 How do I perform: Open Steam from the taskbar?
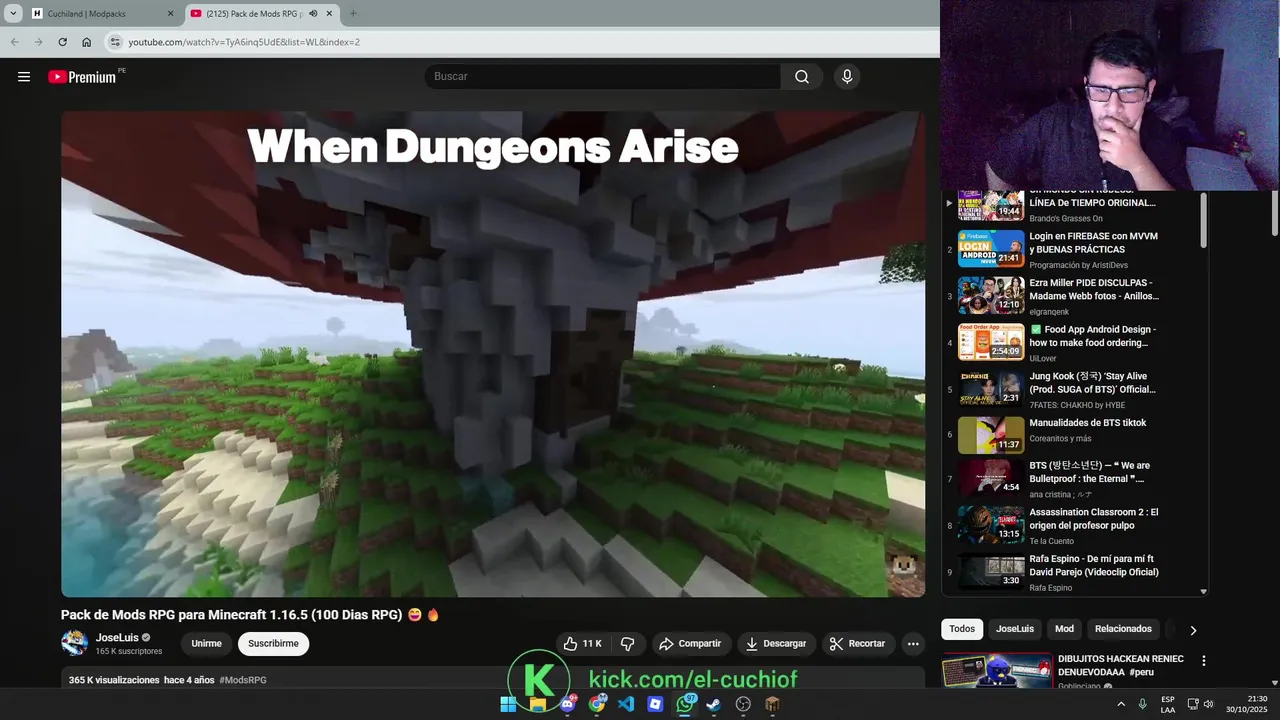[x=713, y=704]
